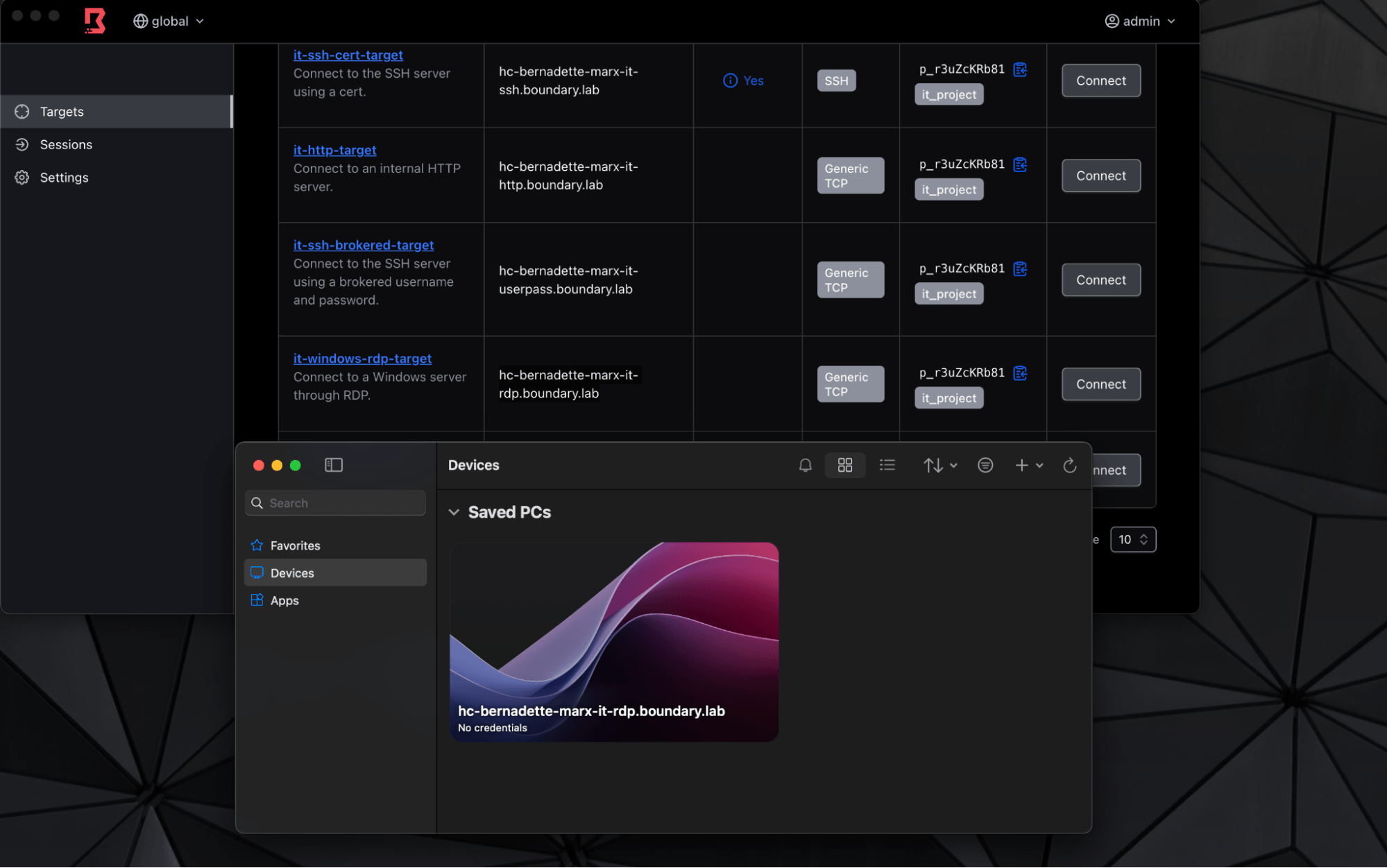The height and width of the screenshot is (868, 1387).
Task: Select Apps in the sidebar
Action: tap(284, 600)
